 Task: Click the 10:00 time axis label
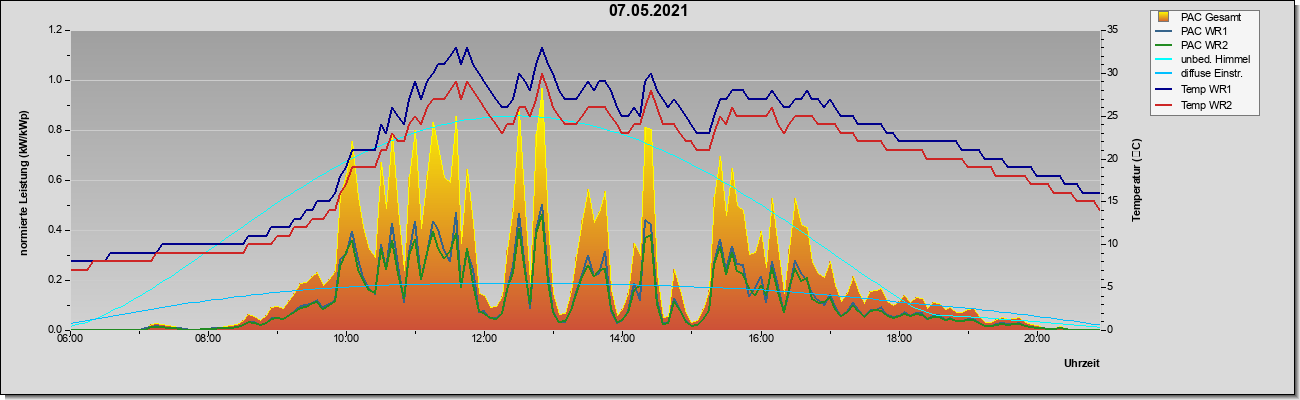[x=345, y=338]
